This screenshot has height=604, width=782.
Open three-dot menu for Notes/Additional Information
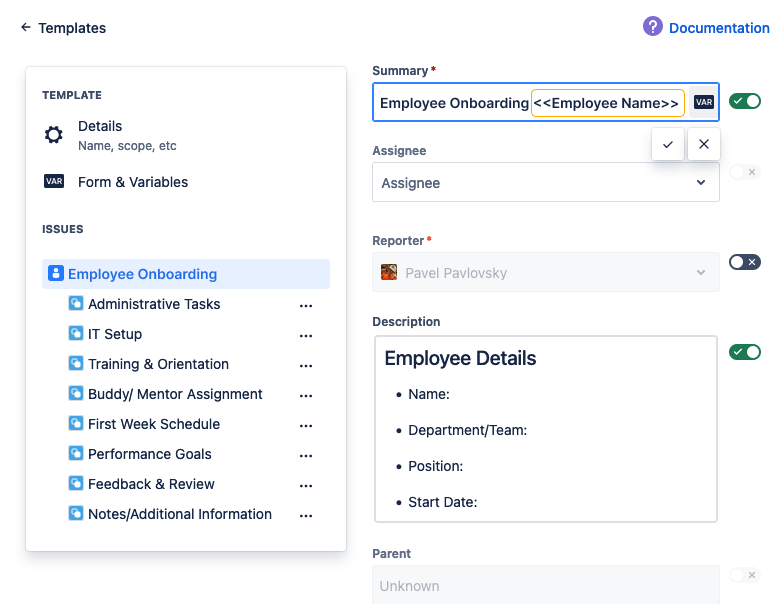306,515
